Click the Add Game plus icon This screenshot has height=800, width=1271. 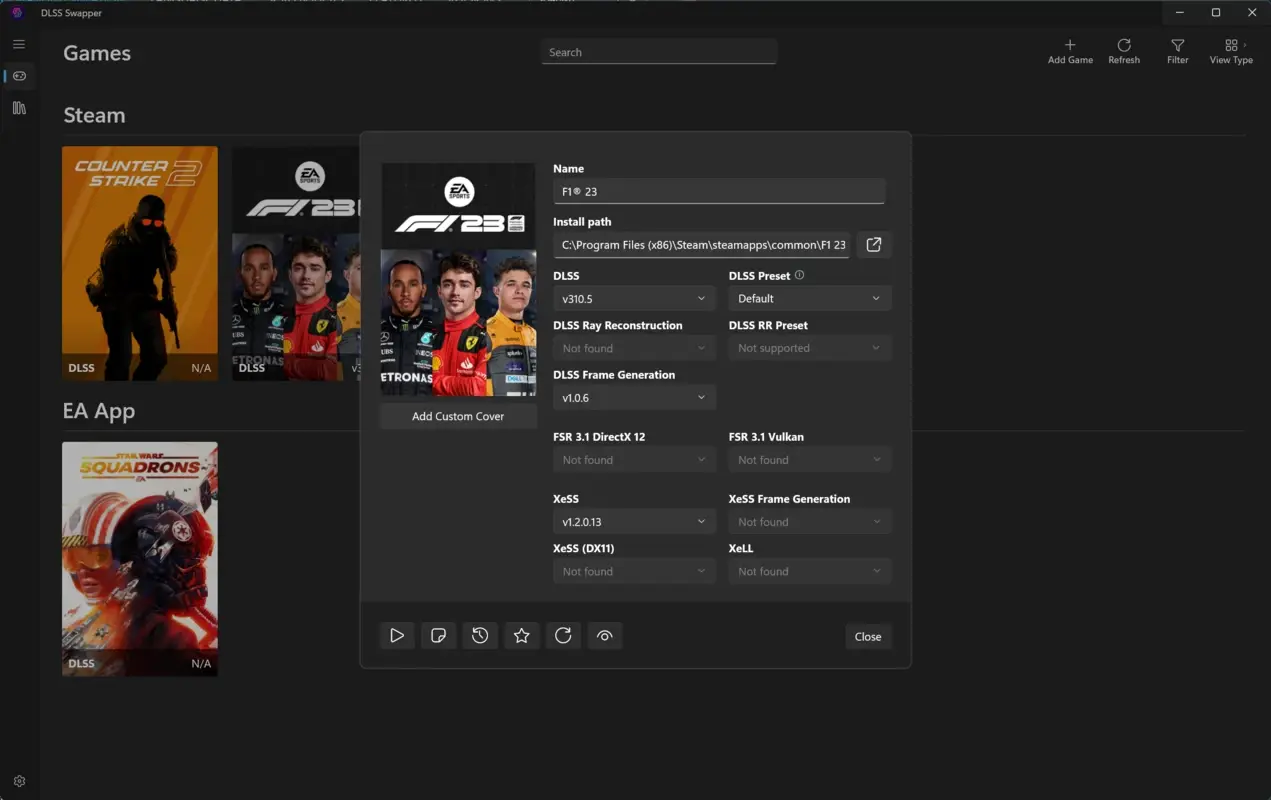(x=1070, y=51)
